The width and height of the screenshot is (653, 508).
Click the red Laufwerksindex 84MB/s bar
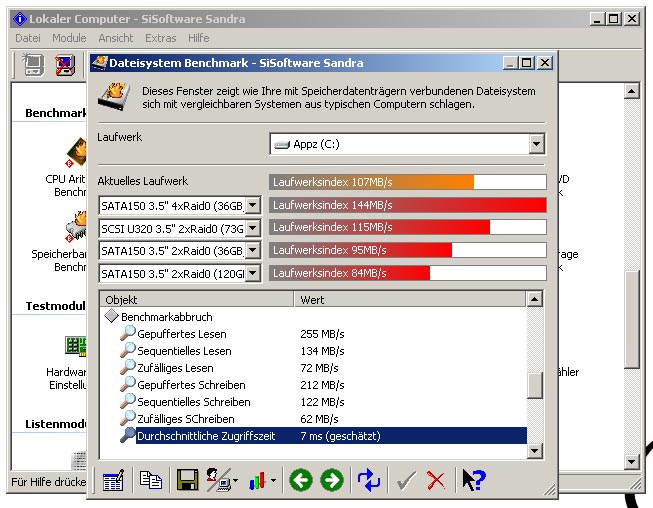407,273
